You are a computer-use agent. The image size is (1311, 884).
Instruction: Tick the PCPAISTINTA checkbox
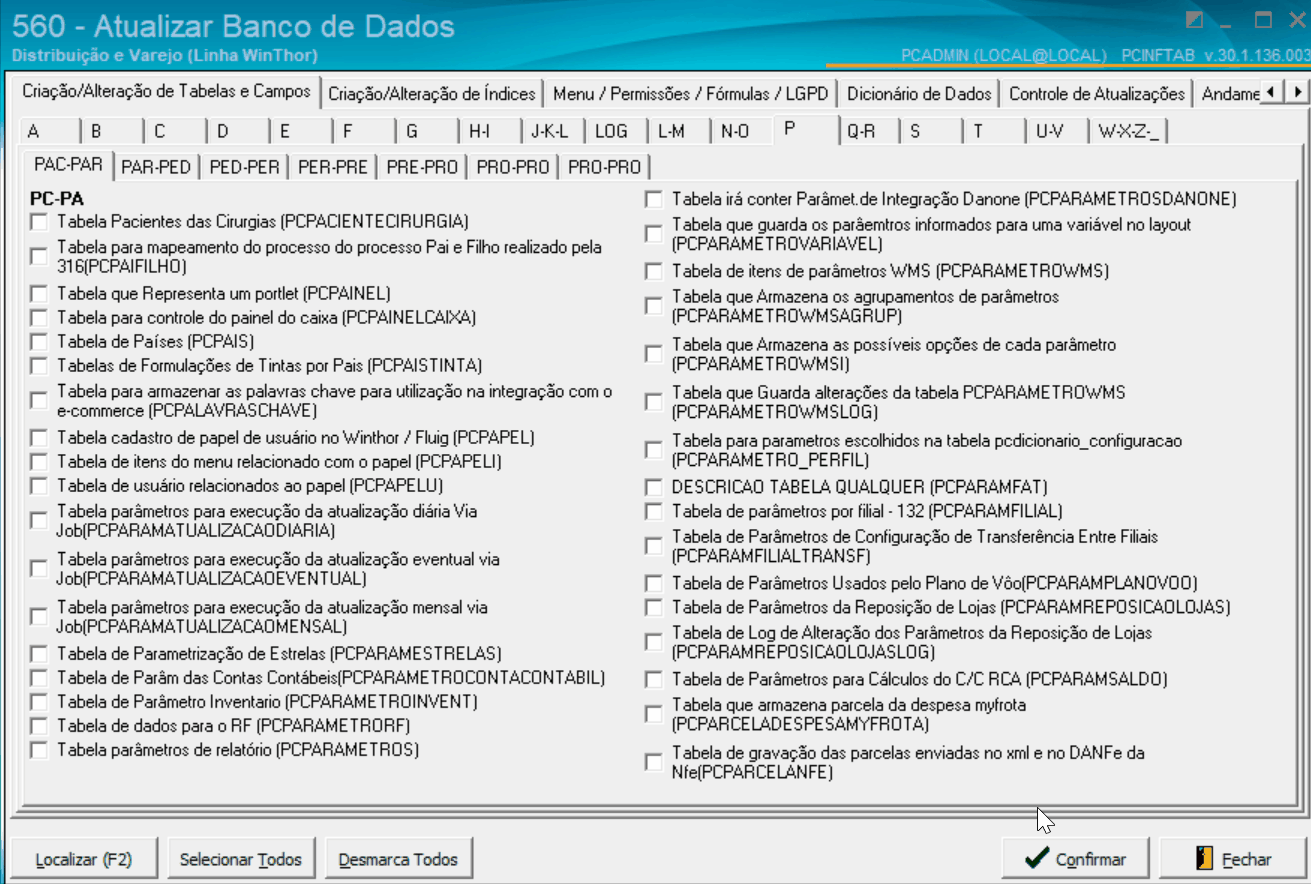39,365
